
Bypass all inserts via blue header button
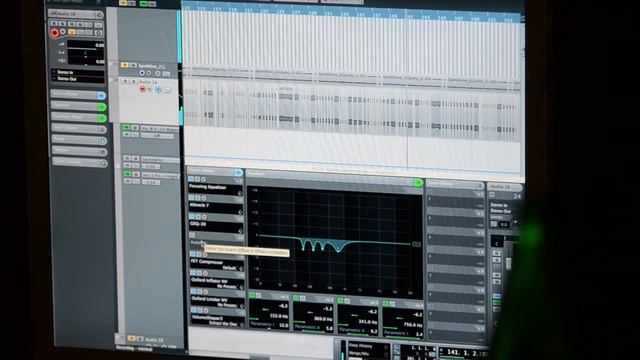tap(238, 173)
